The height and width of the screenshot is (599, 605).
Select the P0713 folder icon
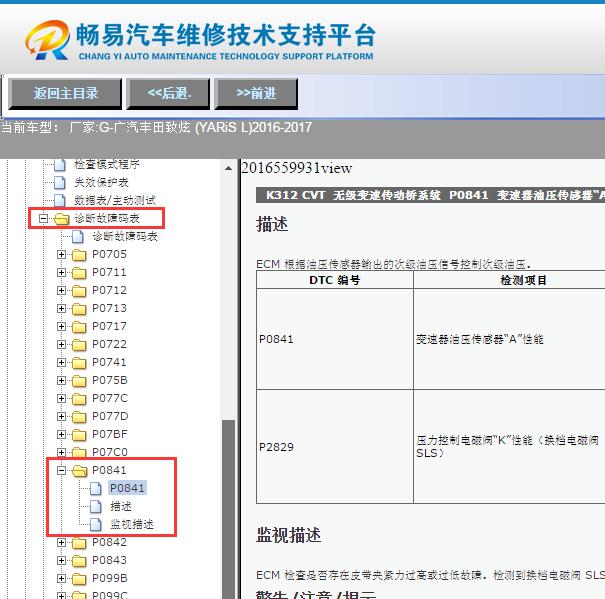click(x=79, y=309)
